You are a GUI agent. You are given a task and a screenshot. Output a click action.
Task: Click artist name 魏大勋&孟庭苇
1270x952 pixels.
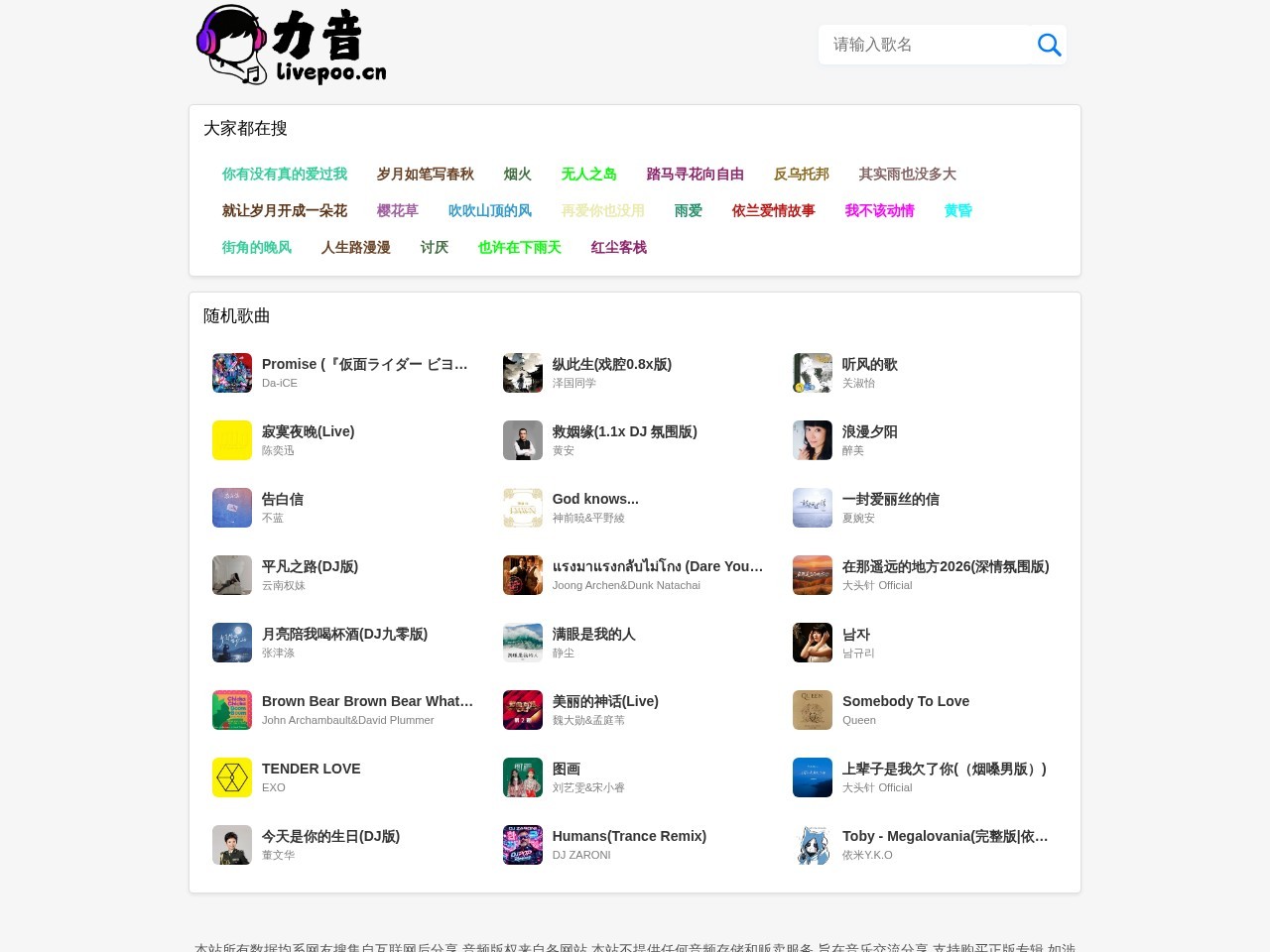(x=588, y=720)
